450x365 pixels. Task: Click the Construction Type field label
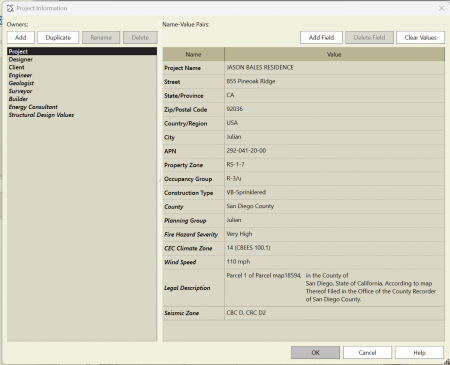(x=189, y=193)
